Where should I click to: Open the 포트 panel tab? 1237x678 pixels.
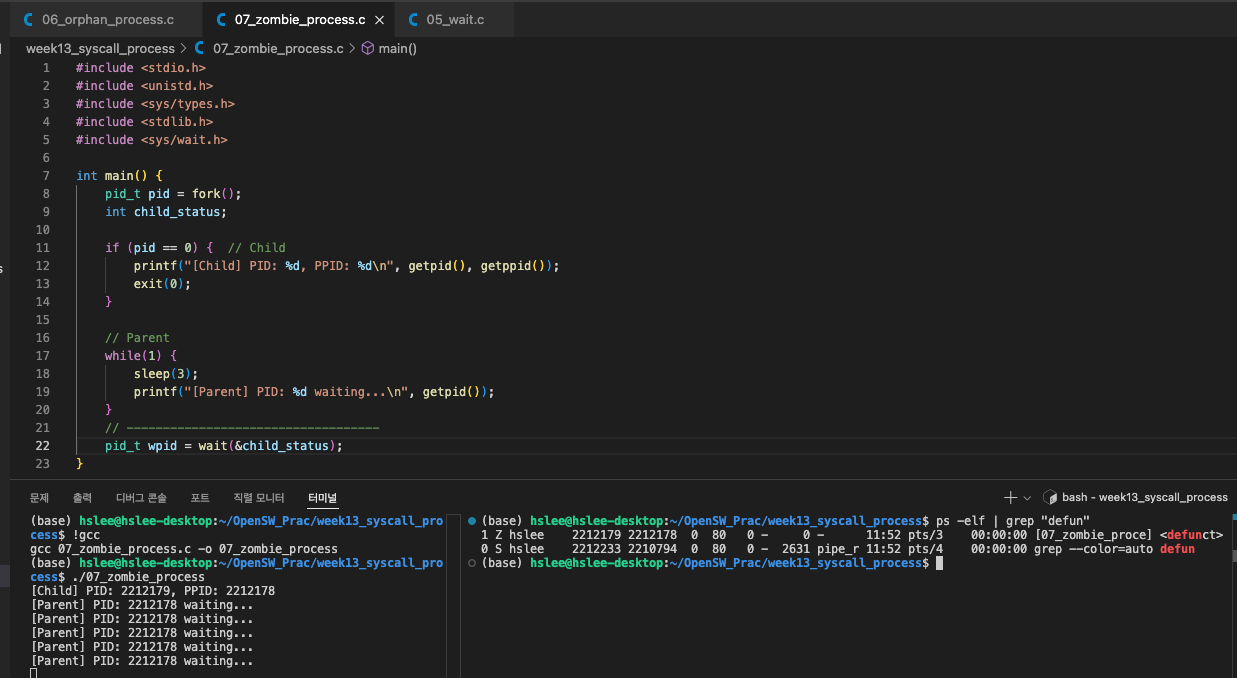(x=200, y=497)
